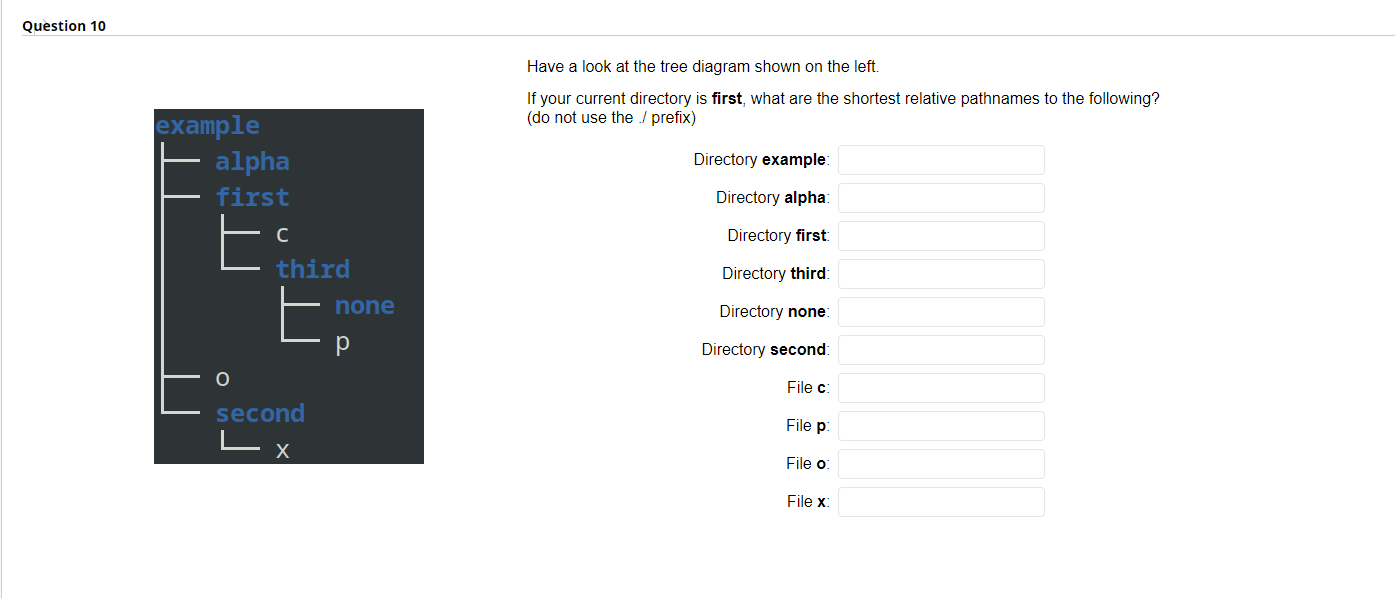Select the second directory node

pyautogui.click(x=260, y=413)
